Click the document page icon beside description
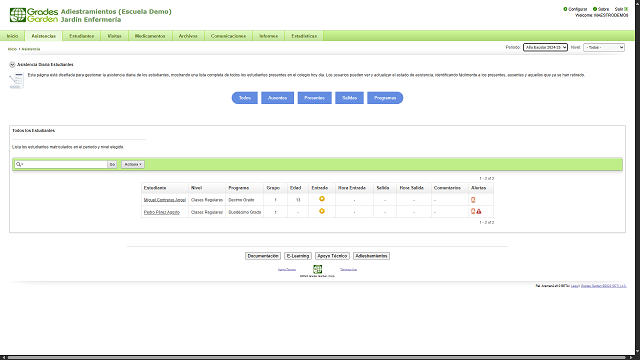This screenshot has width=640, height=360. (16, 80)
